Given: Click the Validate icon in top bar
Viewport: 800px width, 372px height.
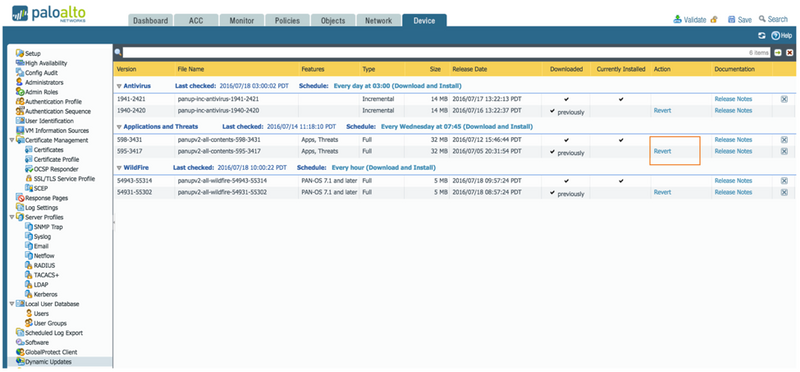Looking at the screenshot, I should coord(677,19).
